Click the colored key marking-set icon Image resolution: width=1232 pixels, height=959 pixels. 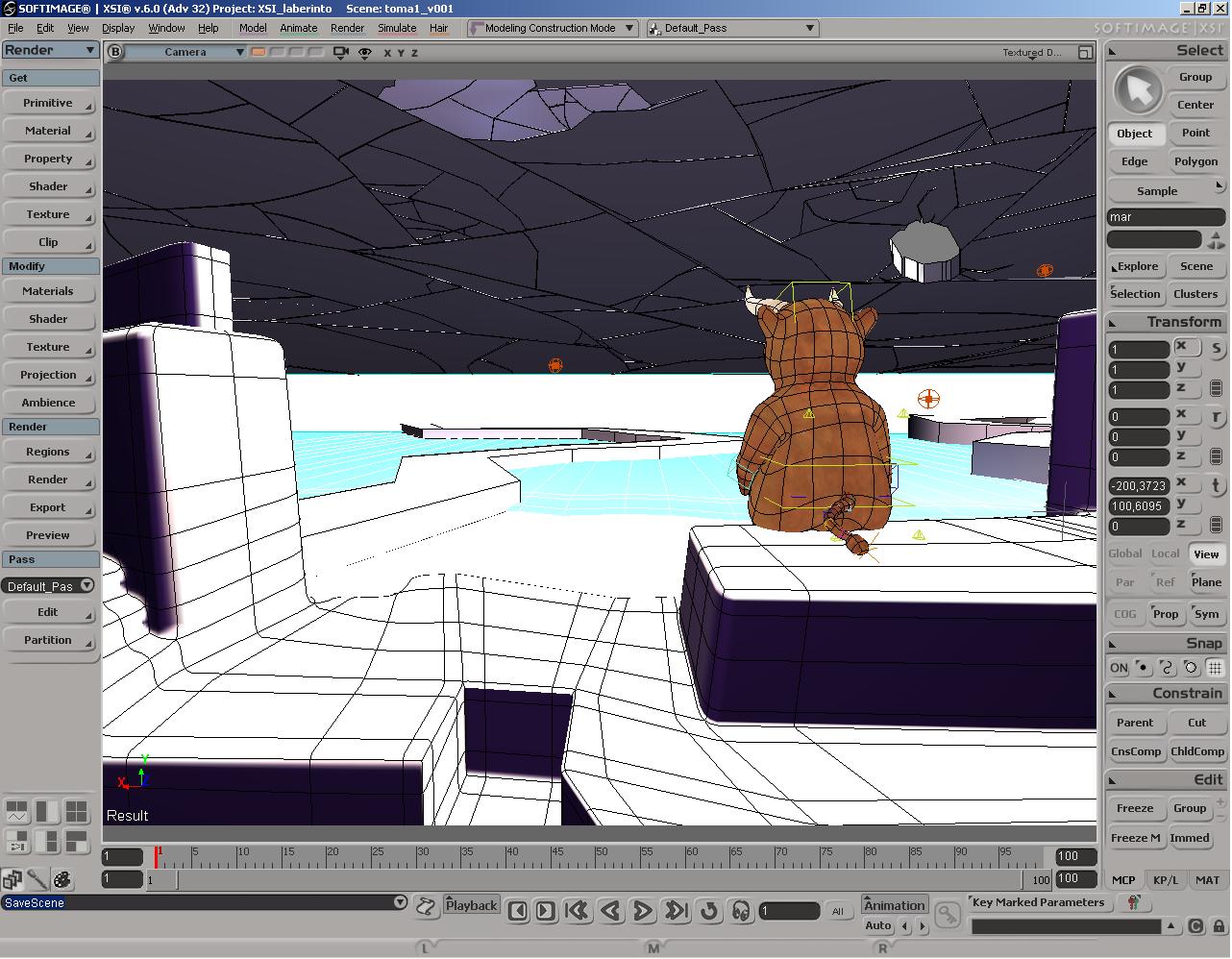click(1134, 902)
